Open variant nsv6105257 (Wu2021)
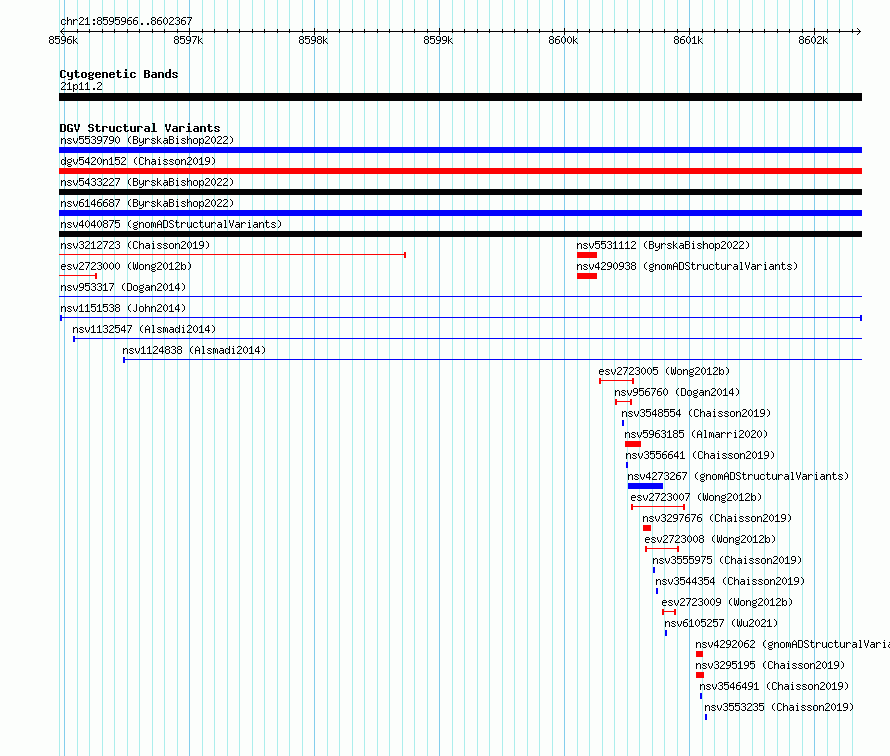Viewport: 890px width, 756px height. [721, 623]
